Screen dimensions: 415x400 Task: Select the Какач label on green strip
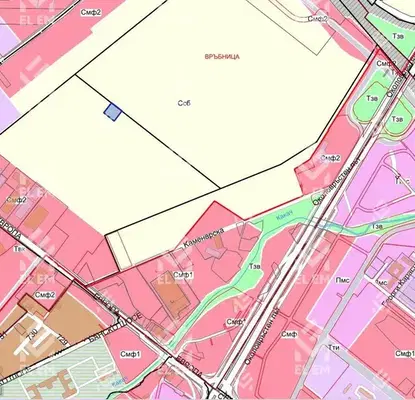point(285,215)
